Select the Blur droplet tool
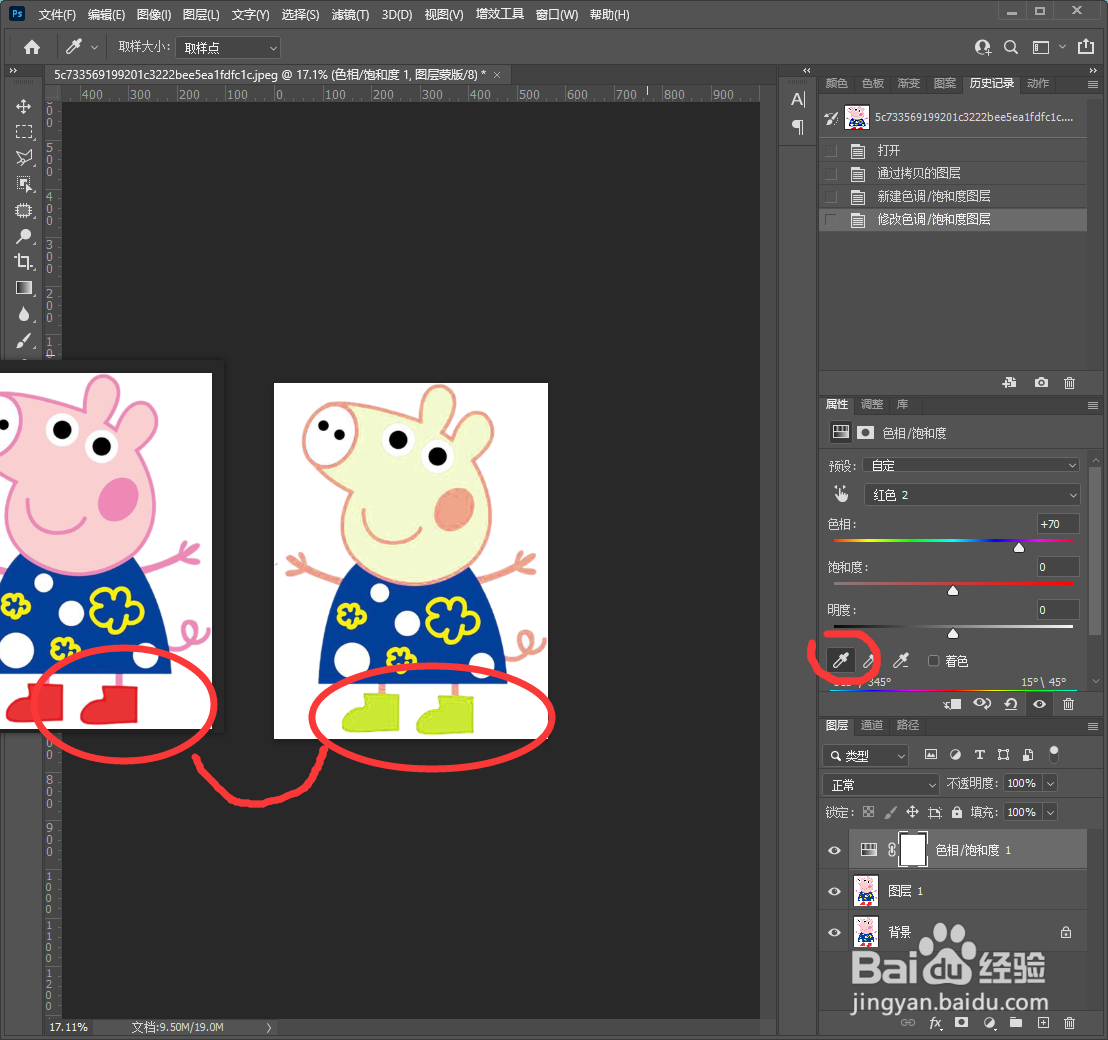The width and height of the screenshot is (1108, 1040). click(x=24, y=314)
